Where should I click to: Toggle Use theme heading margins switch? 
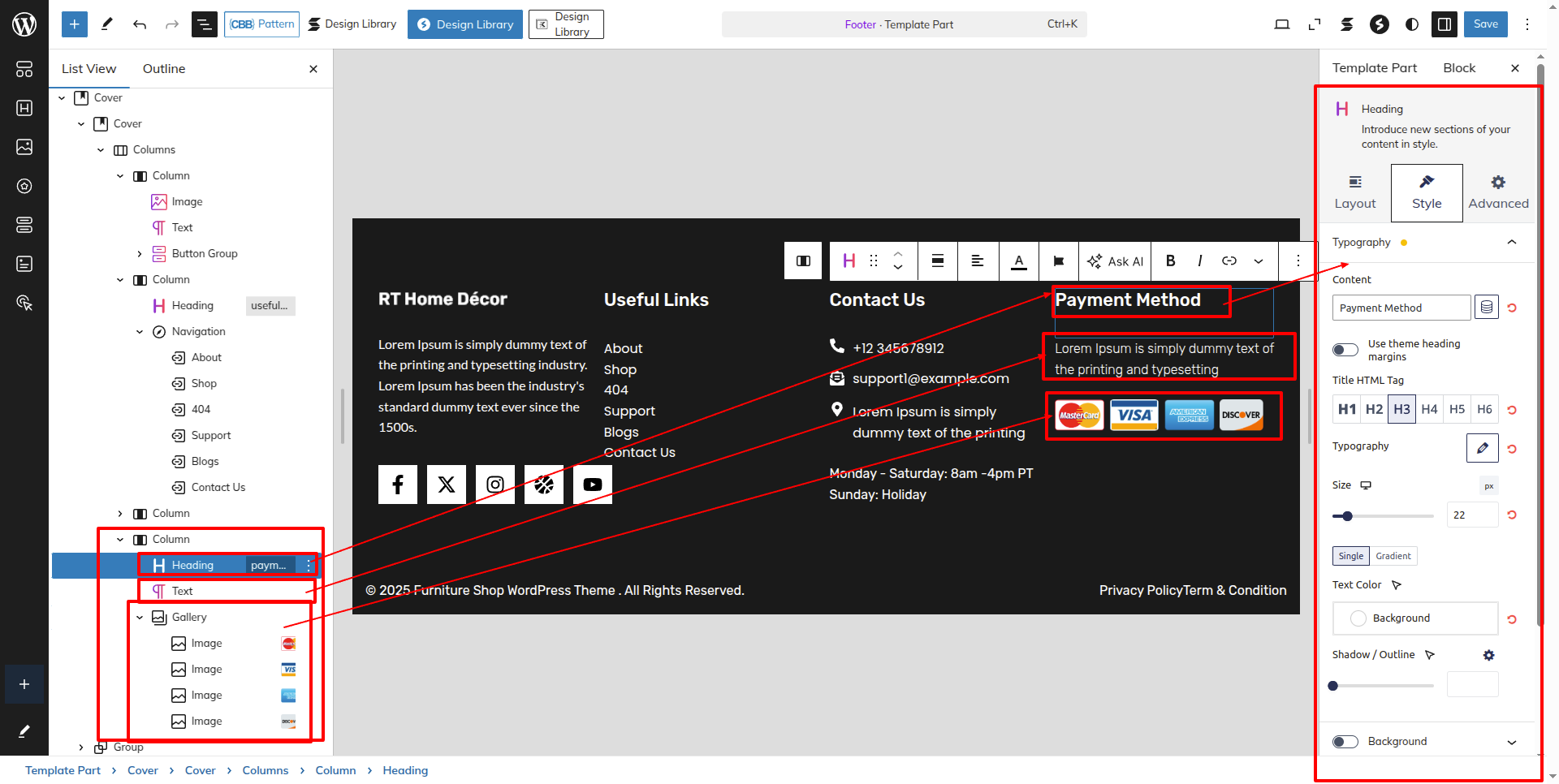coord(1345,350)
